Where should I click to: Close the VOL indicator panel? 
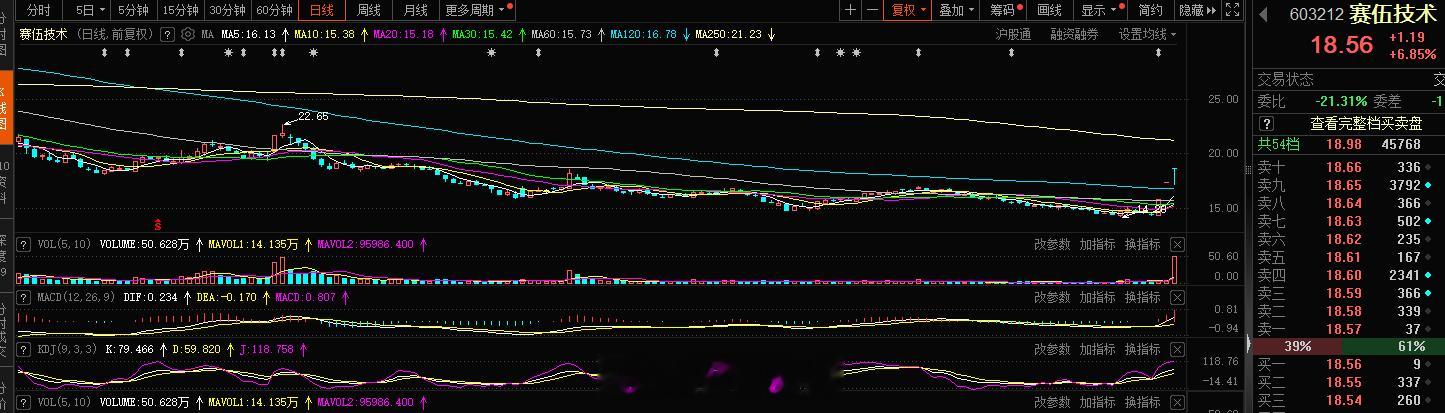point(1177,244)
